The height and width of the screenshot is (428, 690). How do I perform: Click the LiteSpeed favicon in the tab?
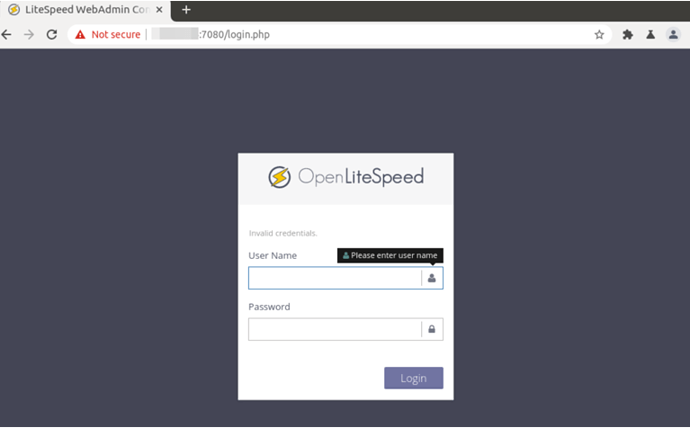click(x=14, y=10)
